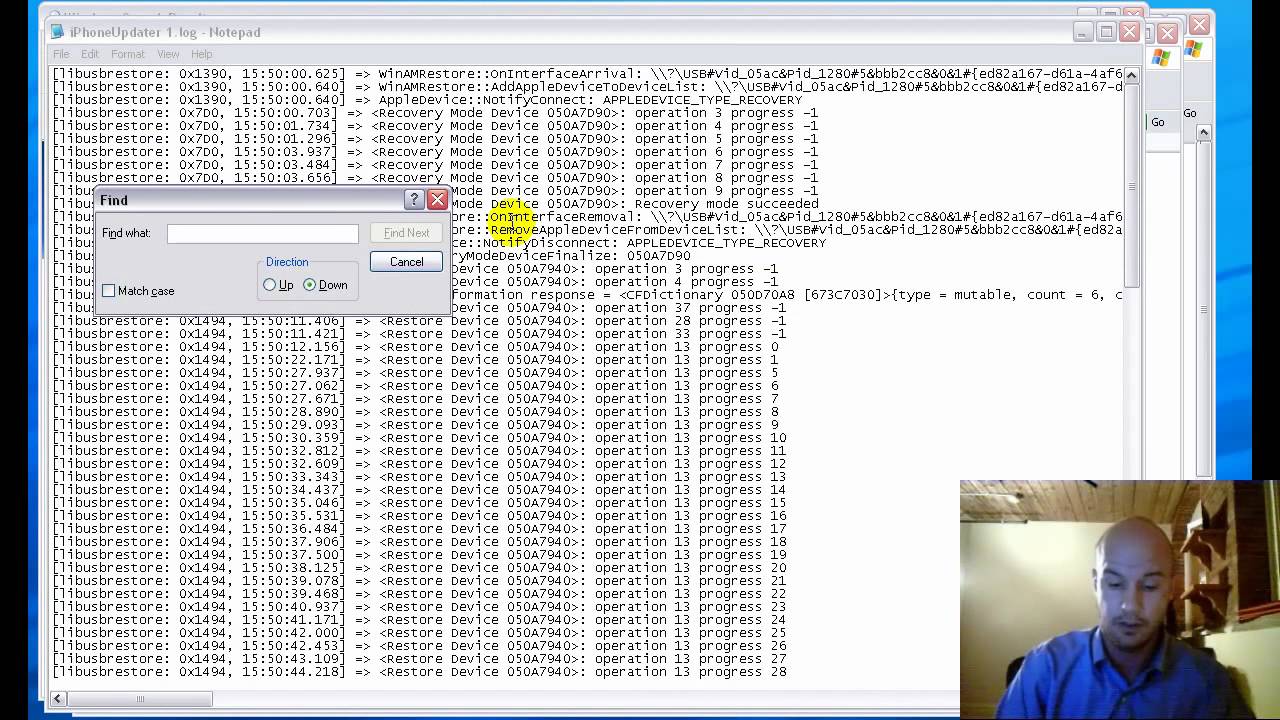Open the File menu

[x=62, y=54]
